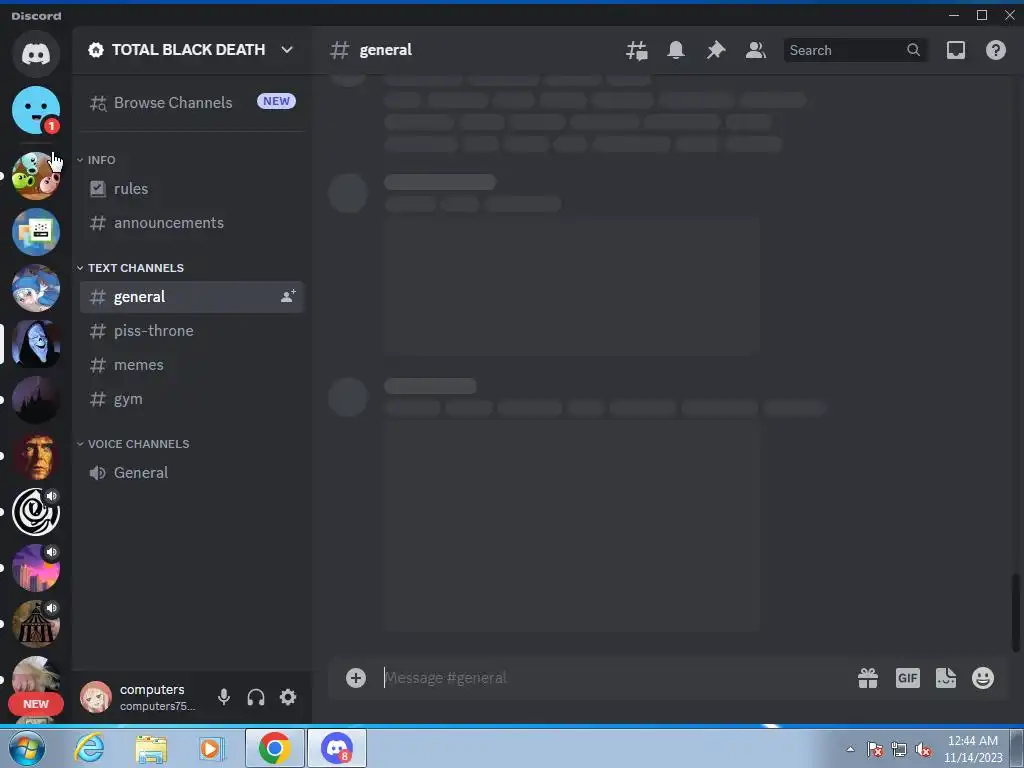Select the general text channel
The image size is (1024, 768).
[192, 297]
